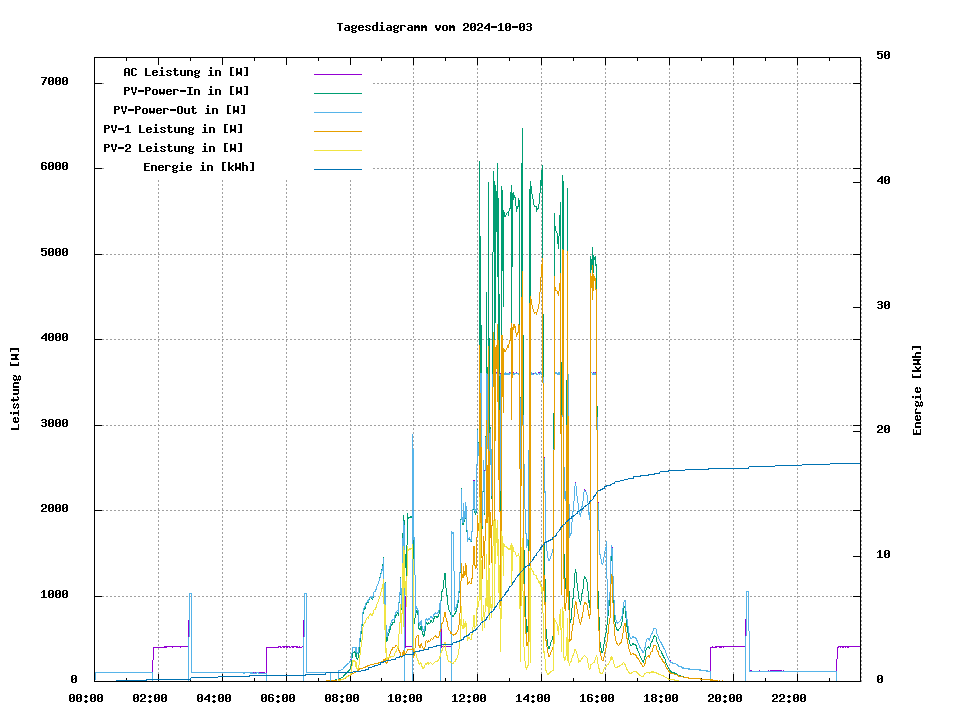Click the 3000 tick on the power axis
960x720 pixels.
click(54, 425)
